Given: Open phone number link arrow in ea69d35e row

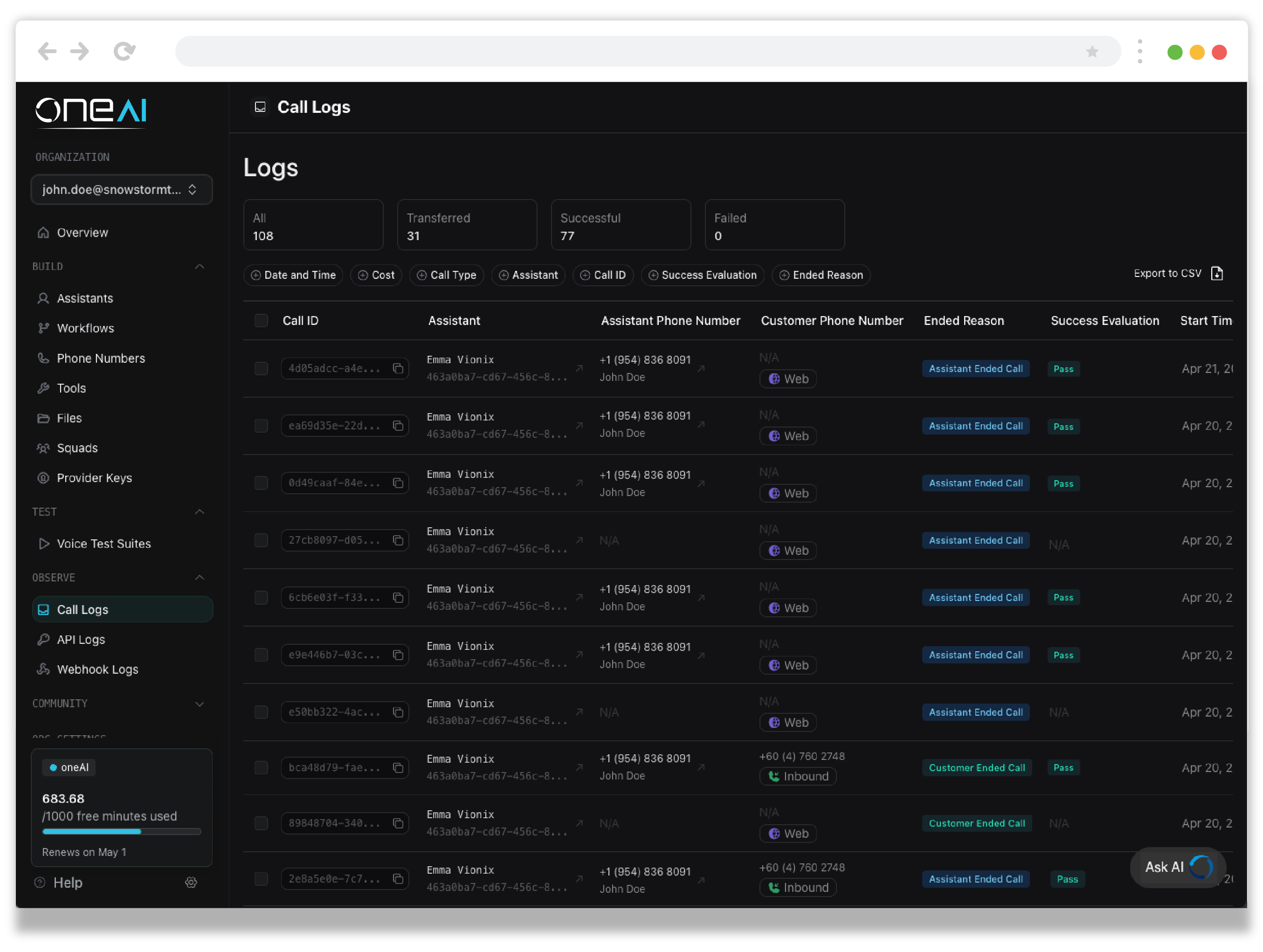Looking at the screenshot, I should 701,424.
